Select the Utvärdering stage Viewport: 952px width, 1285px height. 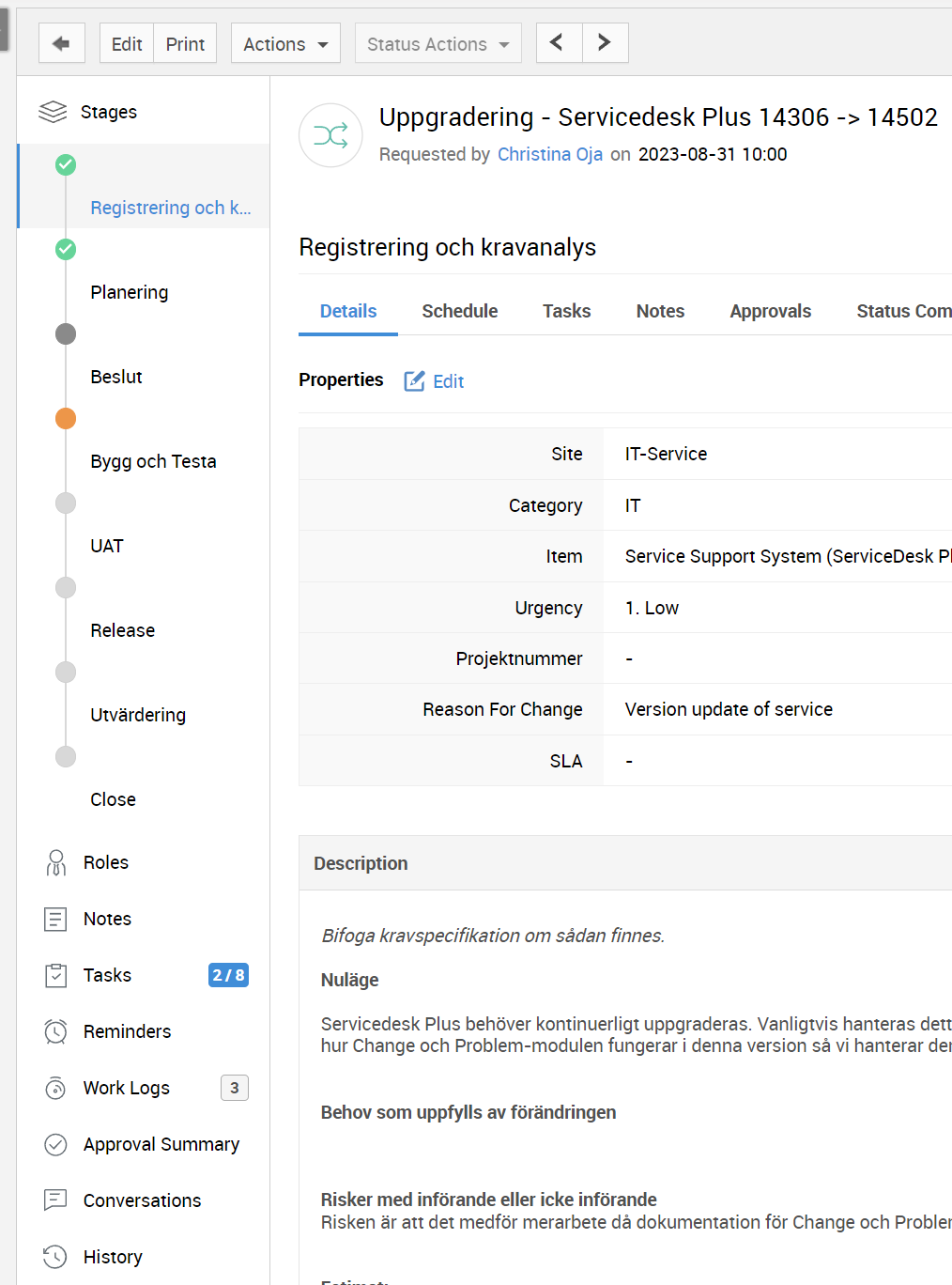tap(138, 715)
